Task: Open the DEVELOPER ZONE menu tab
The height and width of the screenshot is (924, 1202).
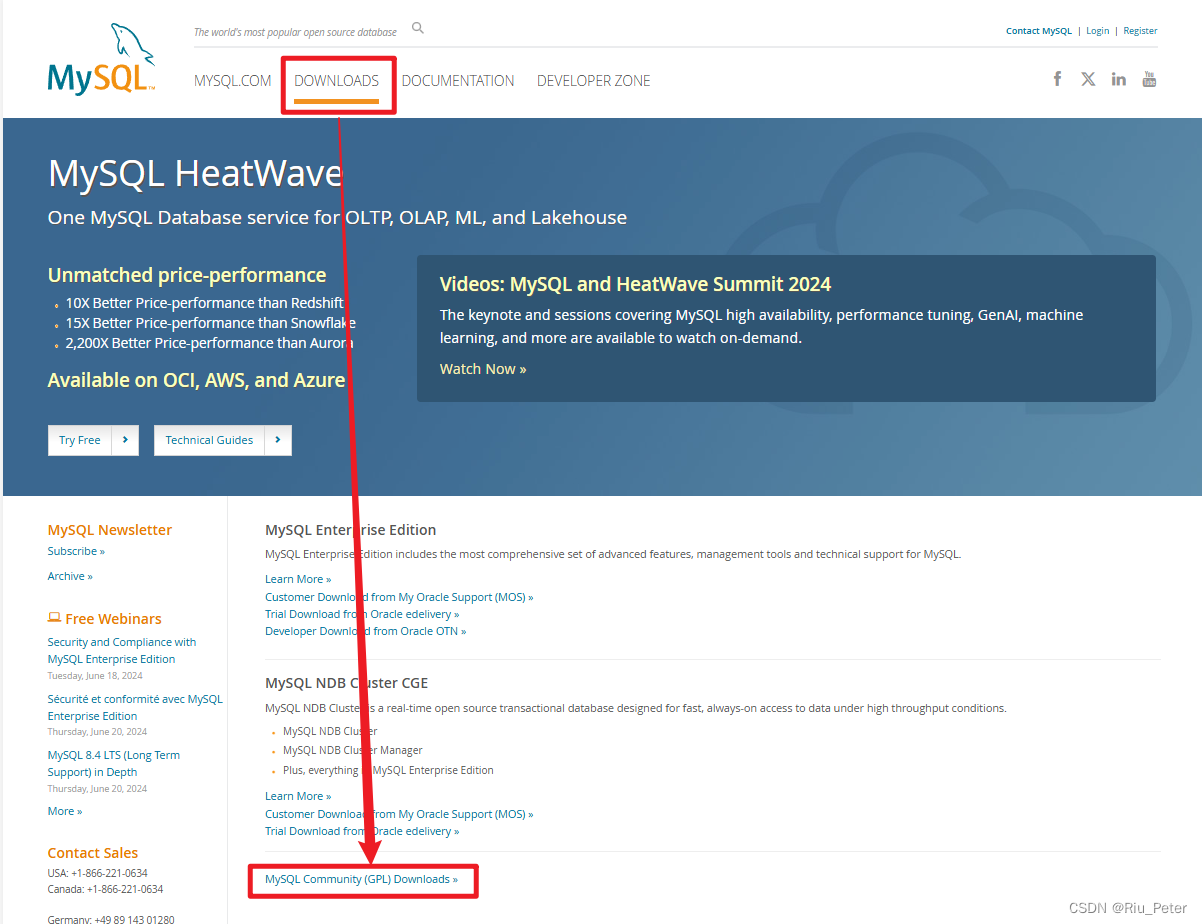Action: [594, 81]
